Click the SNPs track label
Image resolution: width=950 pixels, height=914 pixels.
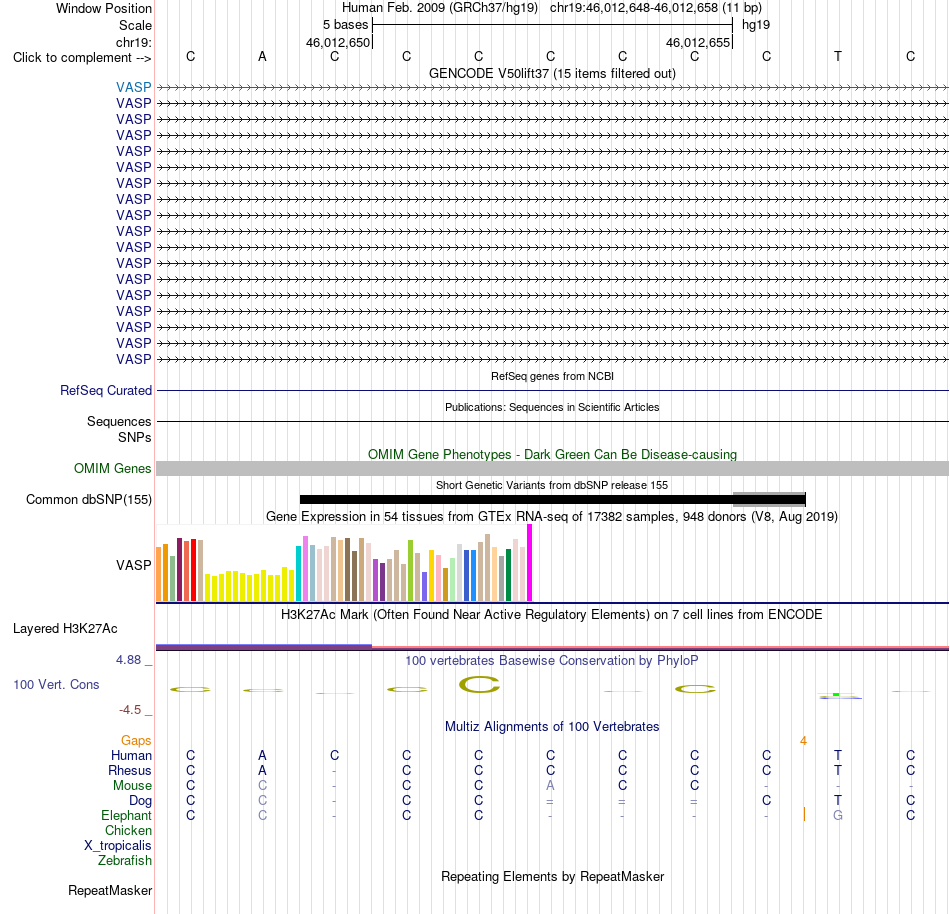[x=135, y=437]
